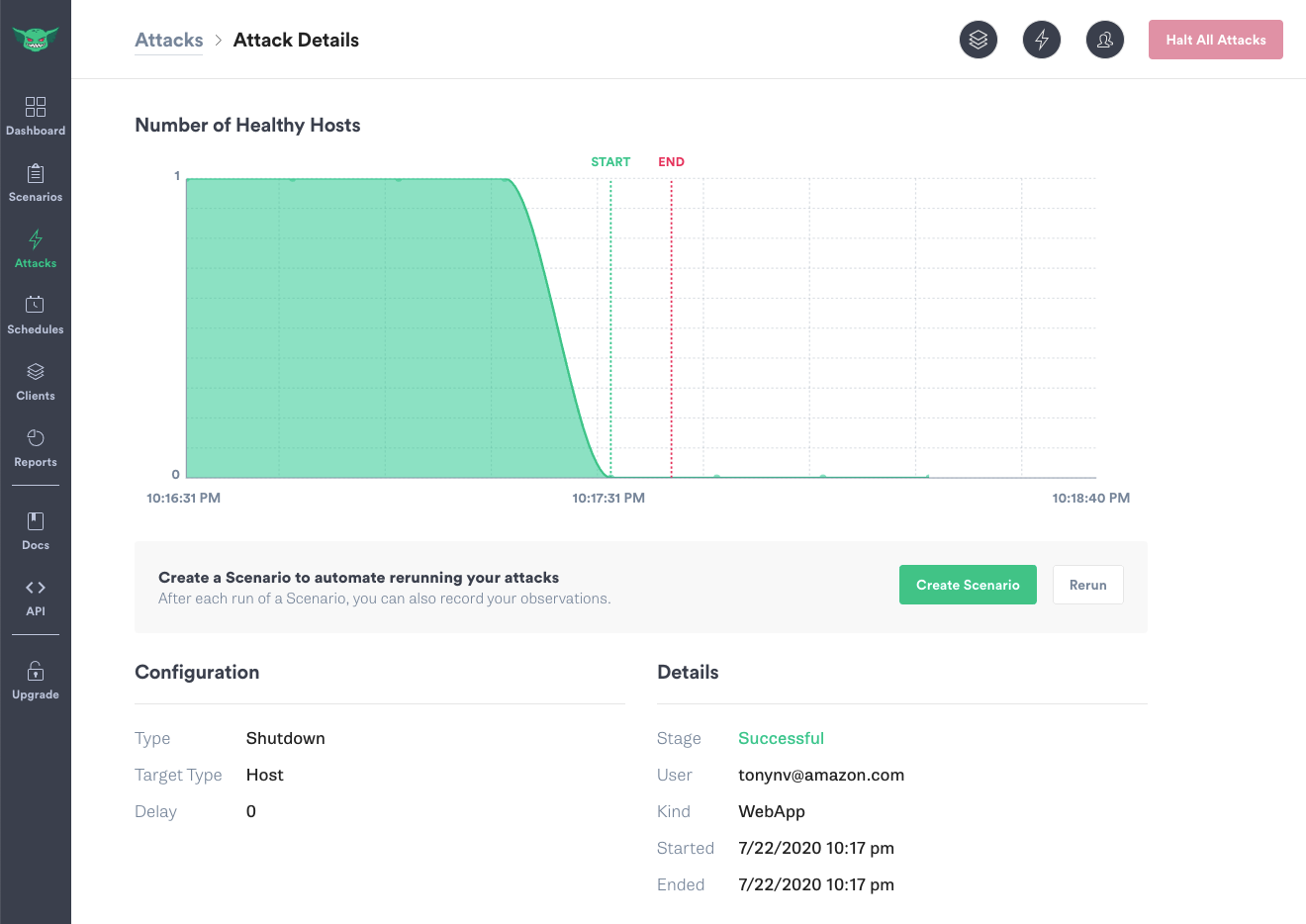1306x924 pixels.
Task: Open the Reports pie chart icon
Action: (36, 437)
